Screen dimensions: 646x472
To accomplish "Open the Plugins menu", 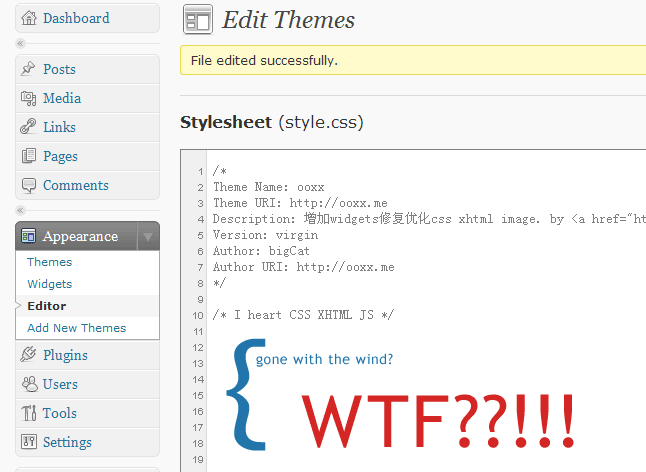I will point(65,355).
